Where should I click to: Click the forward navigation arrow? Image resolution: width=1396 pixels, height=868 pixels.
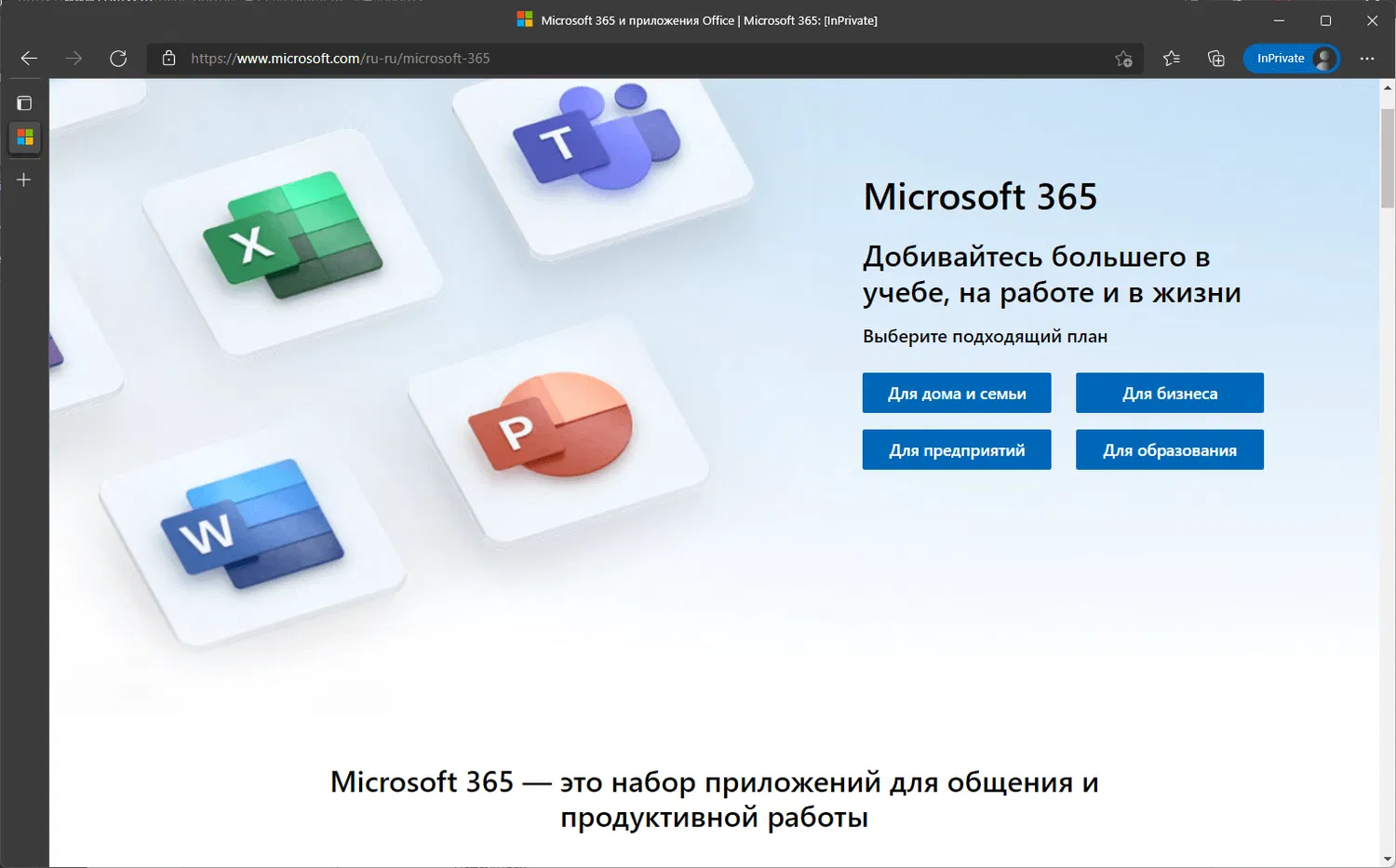click(74, 59)
